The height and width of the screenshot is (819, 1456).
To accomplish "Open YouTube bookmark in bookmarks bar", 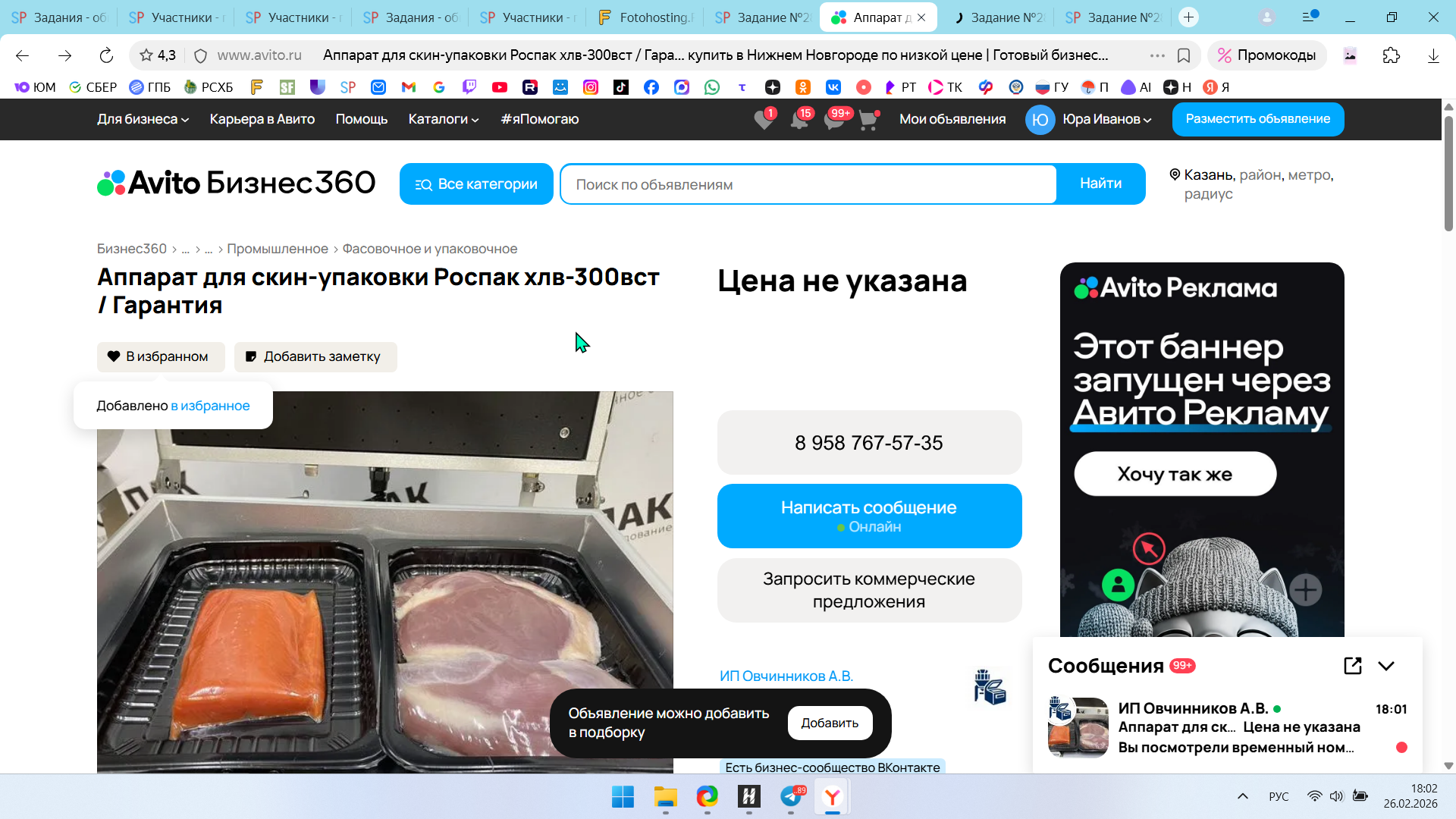I will click(x=499, y=87).
